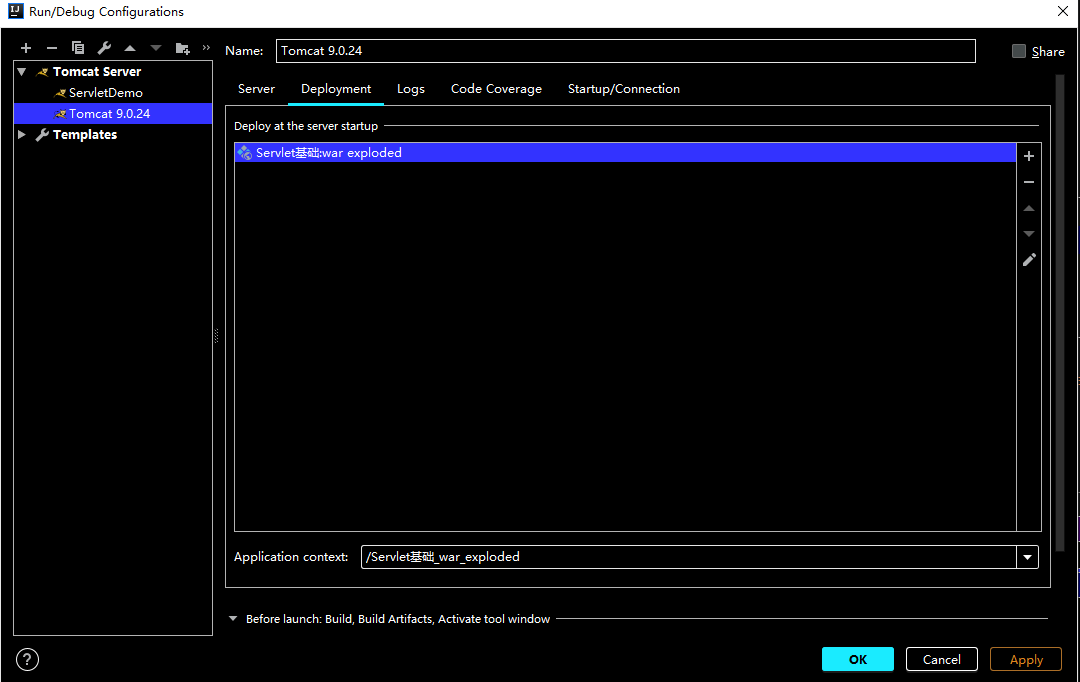Image resolution: width=1080 pixels, height=682 pixels.
Task: Move configuration down in left toolbar
Action: (156, 48)
